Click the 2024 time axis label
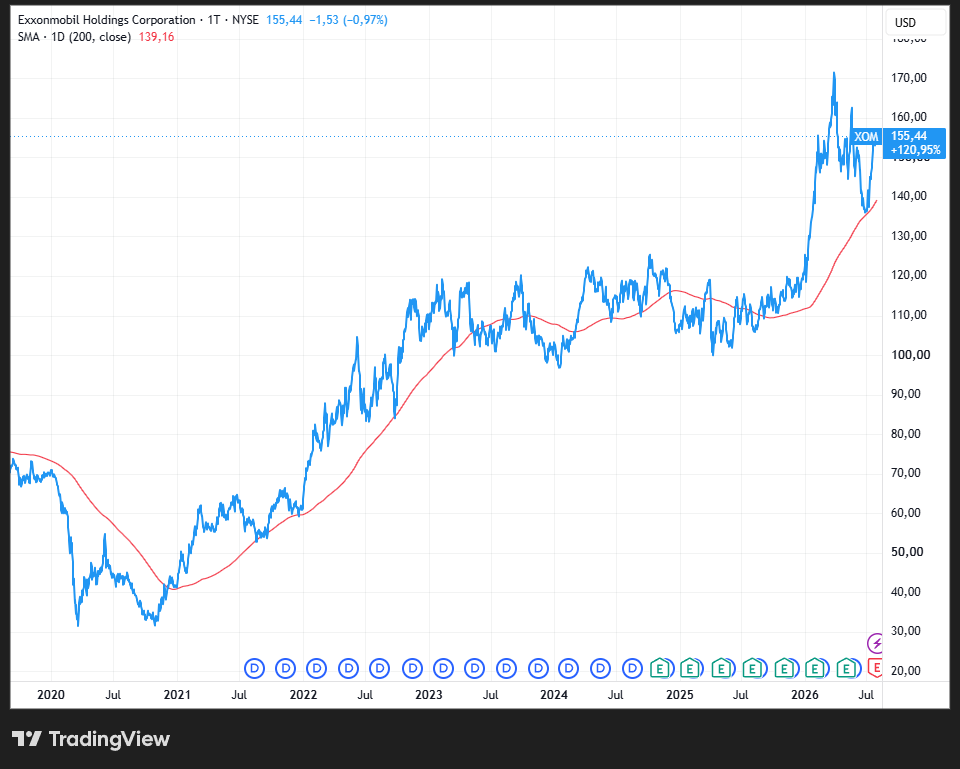The width and height of the screenshot is (960, 769). 554,695
